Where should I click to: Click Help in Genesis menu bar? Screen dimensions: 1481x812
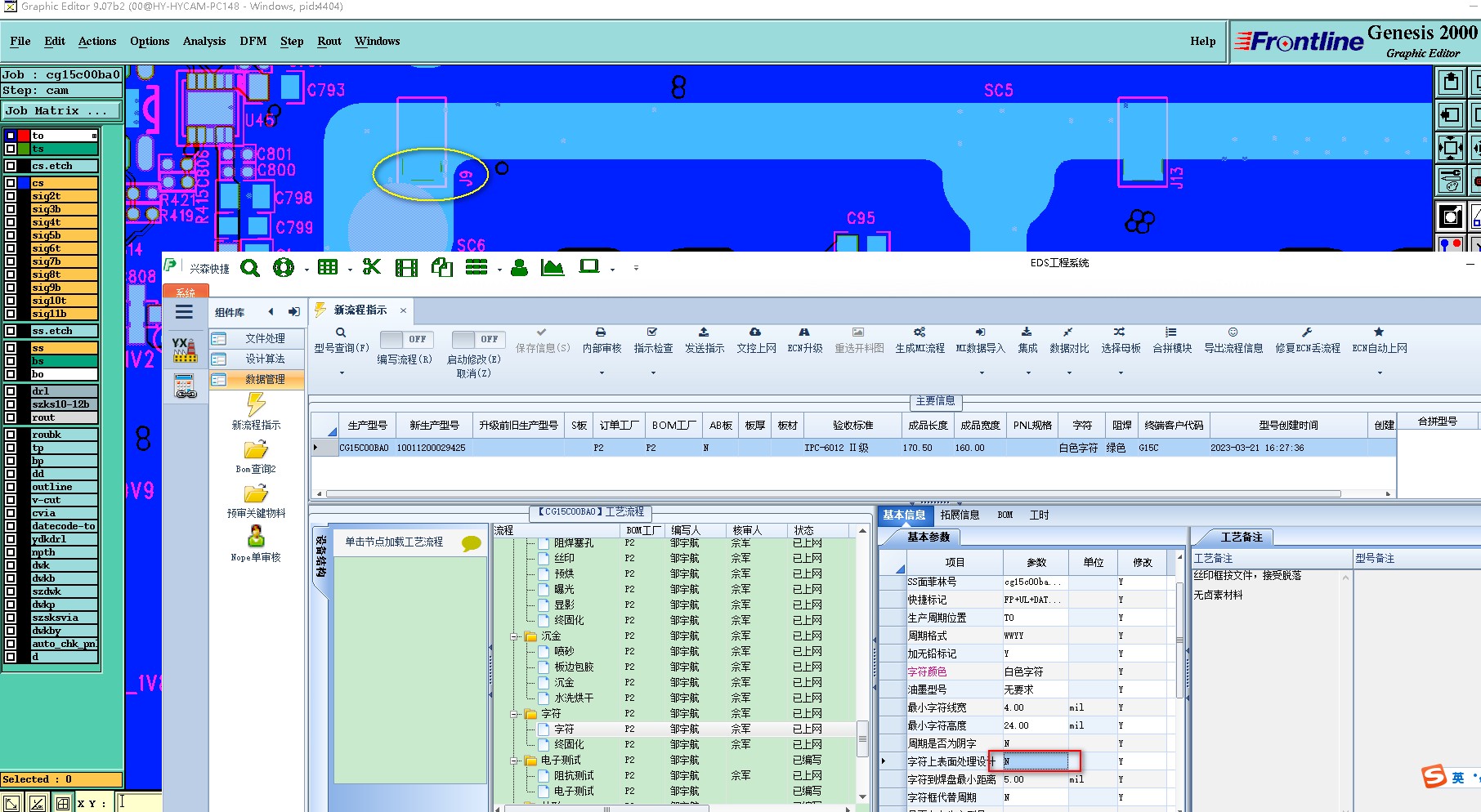pos(1202,41)
